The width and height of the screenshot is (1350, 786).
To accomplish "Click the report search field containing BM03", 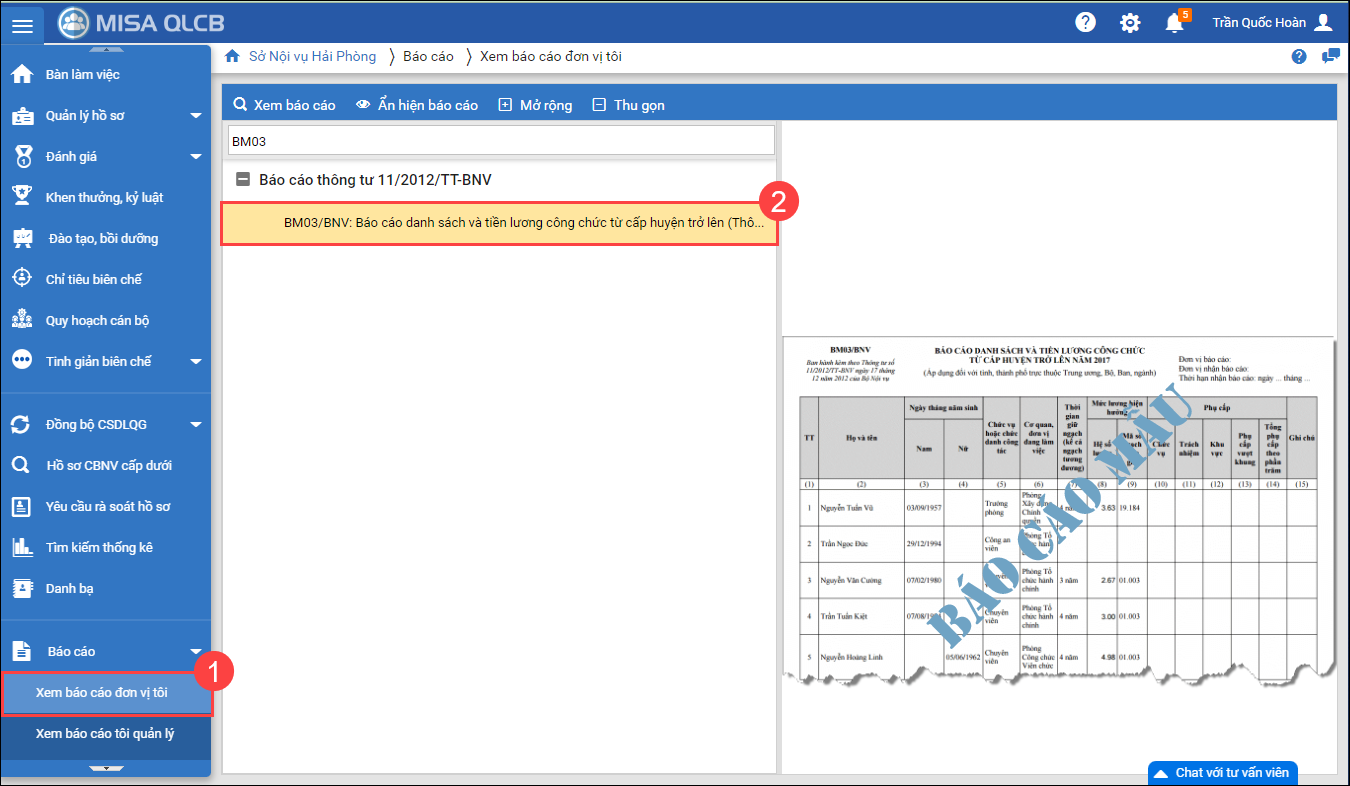I will click(x=500, y=141).
